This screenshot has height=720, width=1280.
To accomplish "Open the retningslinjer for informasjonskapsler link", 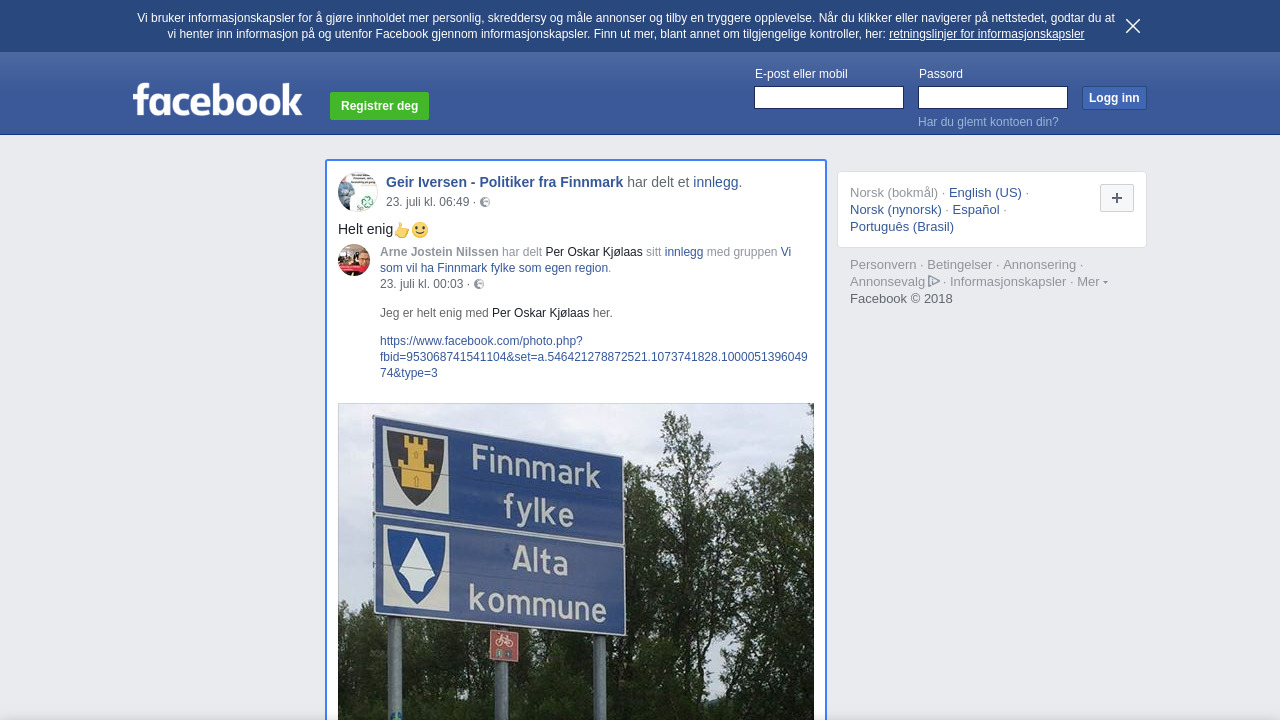I will coord(986,34).
